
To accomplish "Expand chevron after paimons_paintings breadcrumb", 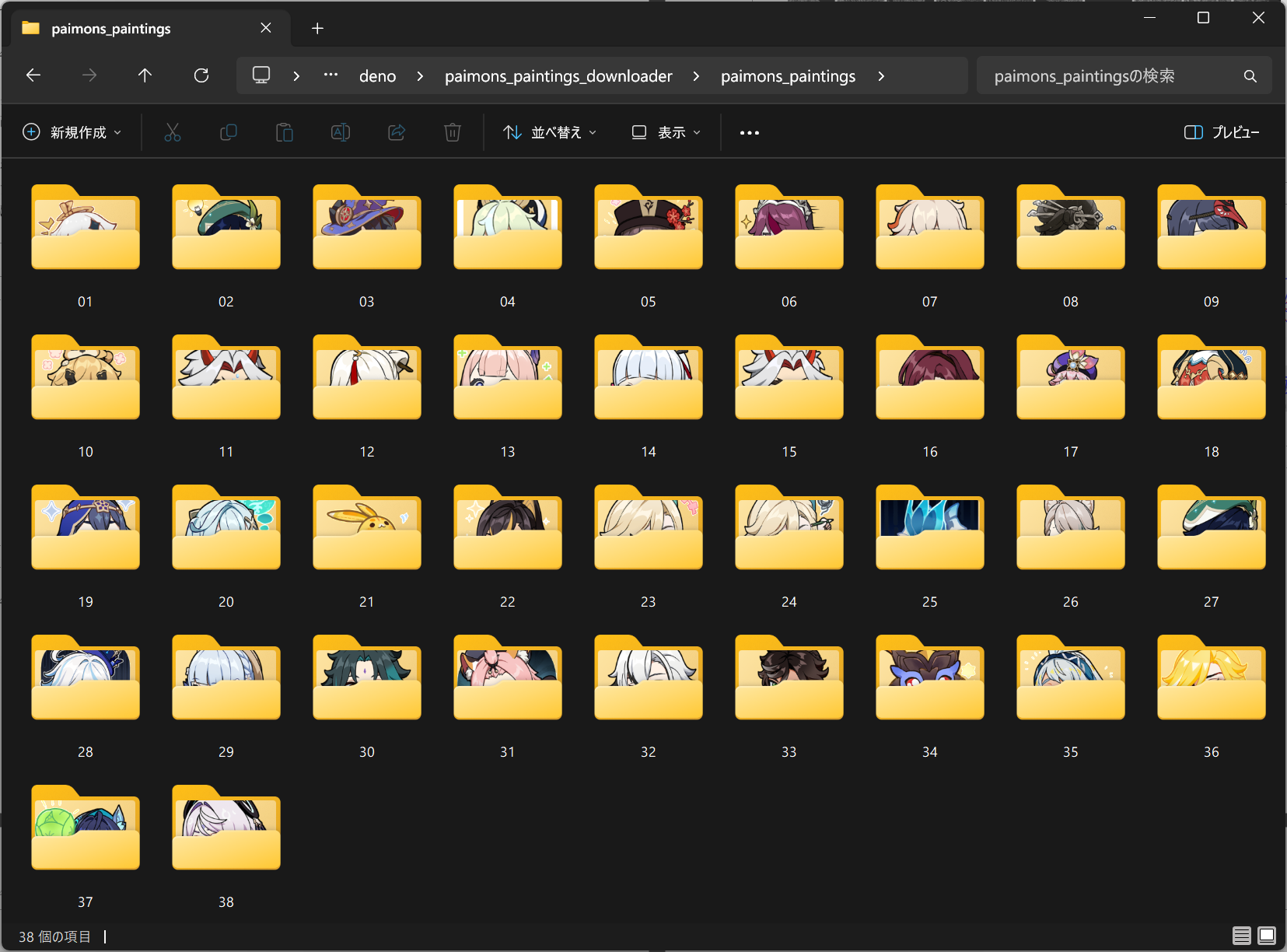I will [881, 76].
